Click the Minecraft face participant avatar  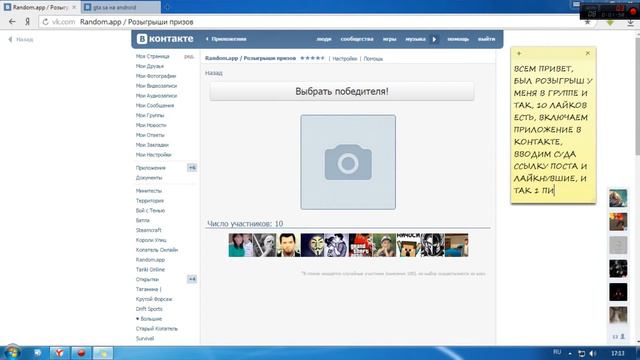click(x=409, y=245)
